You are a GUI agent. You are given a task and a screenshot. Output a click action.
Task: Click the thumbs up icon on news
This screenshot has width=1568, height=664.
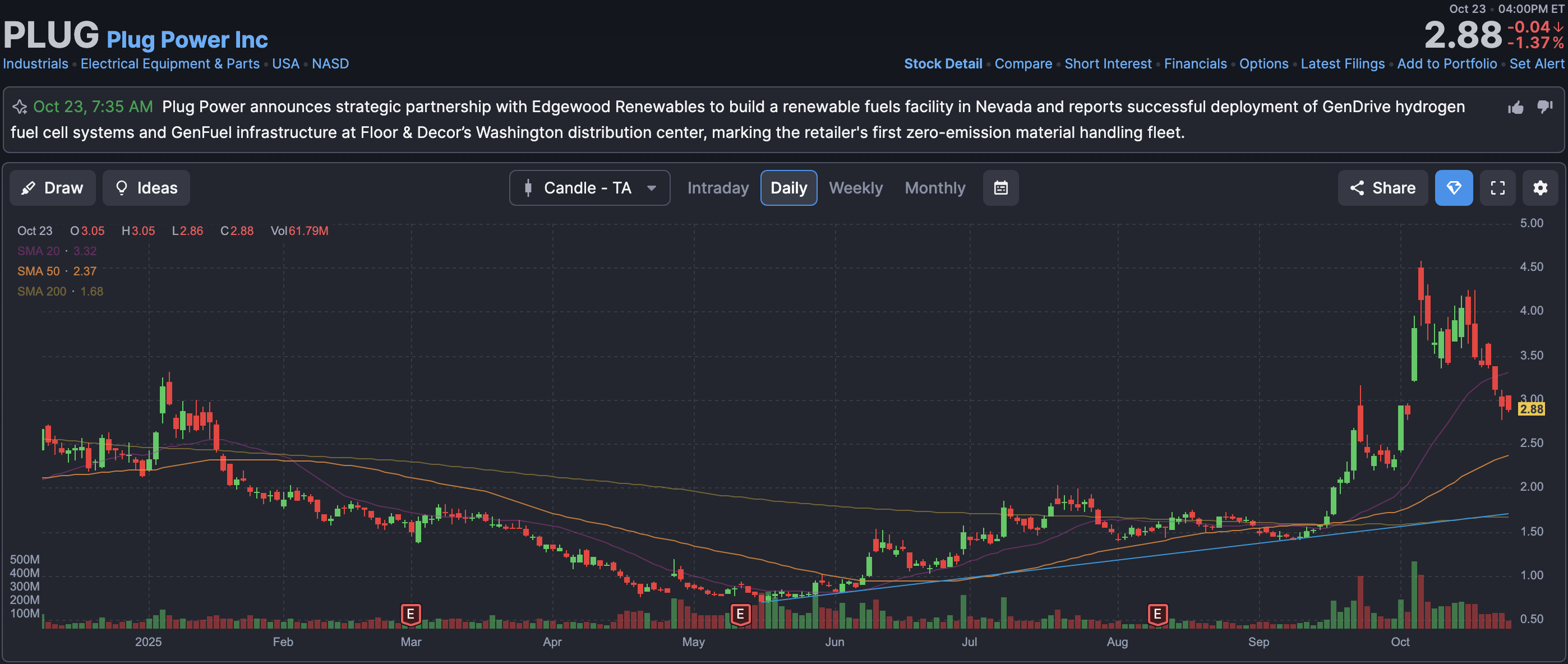pyautogui.click(x=1516, y=108)
